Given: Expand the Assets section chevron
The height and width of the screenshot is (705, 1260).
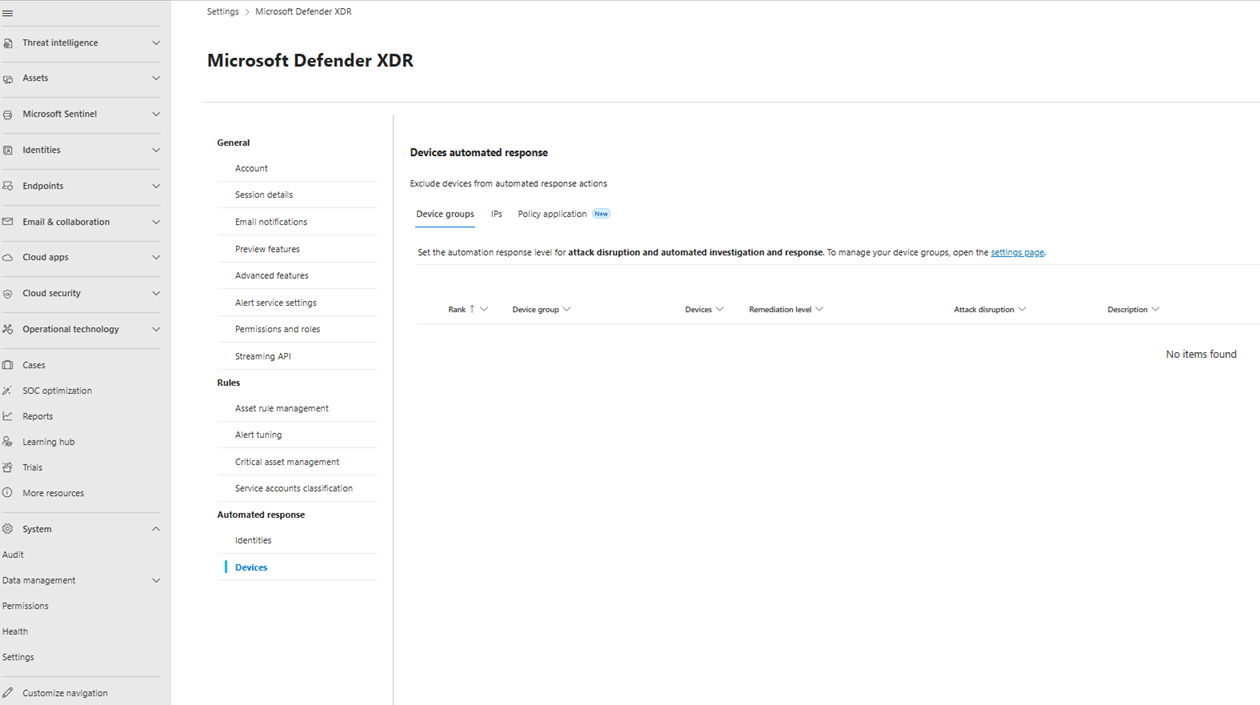Looking at the screenshot, I should pyautogui.click(x=155, y=78).
